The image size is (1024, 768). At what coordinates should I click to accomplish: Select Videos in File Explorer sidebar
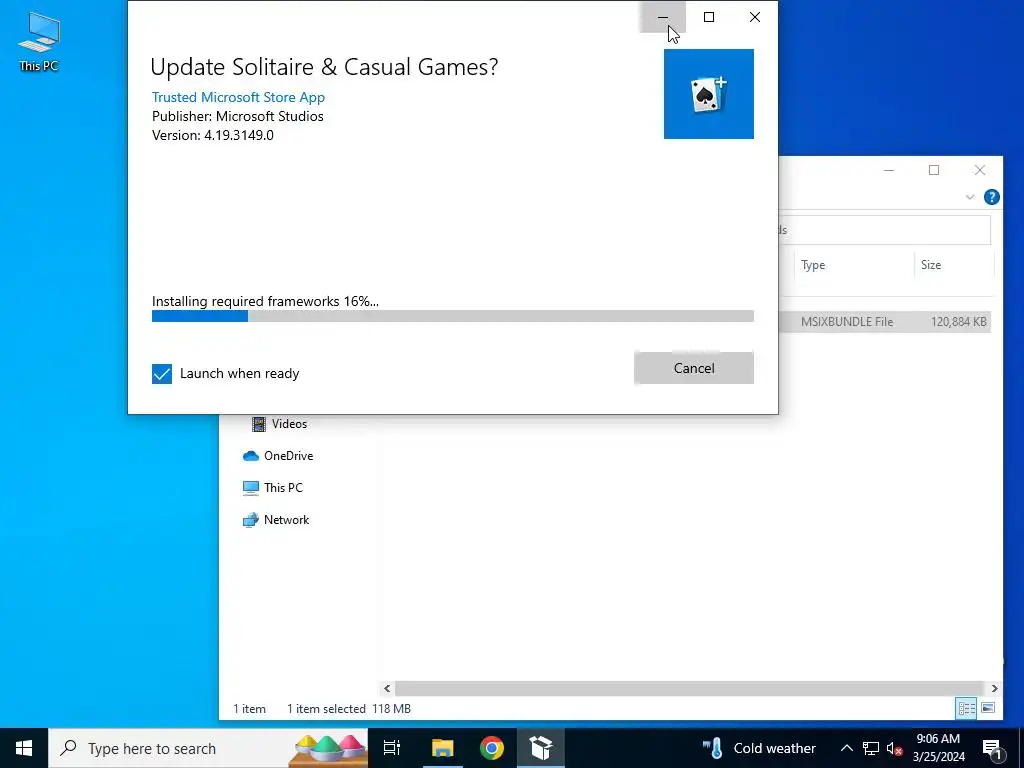point(289,424)
